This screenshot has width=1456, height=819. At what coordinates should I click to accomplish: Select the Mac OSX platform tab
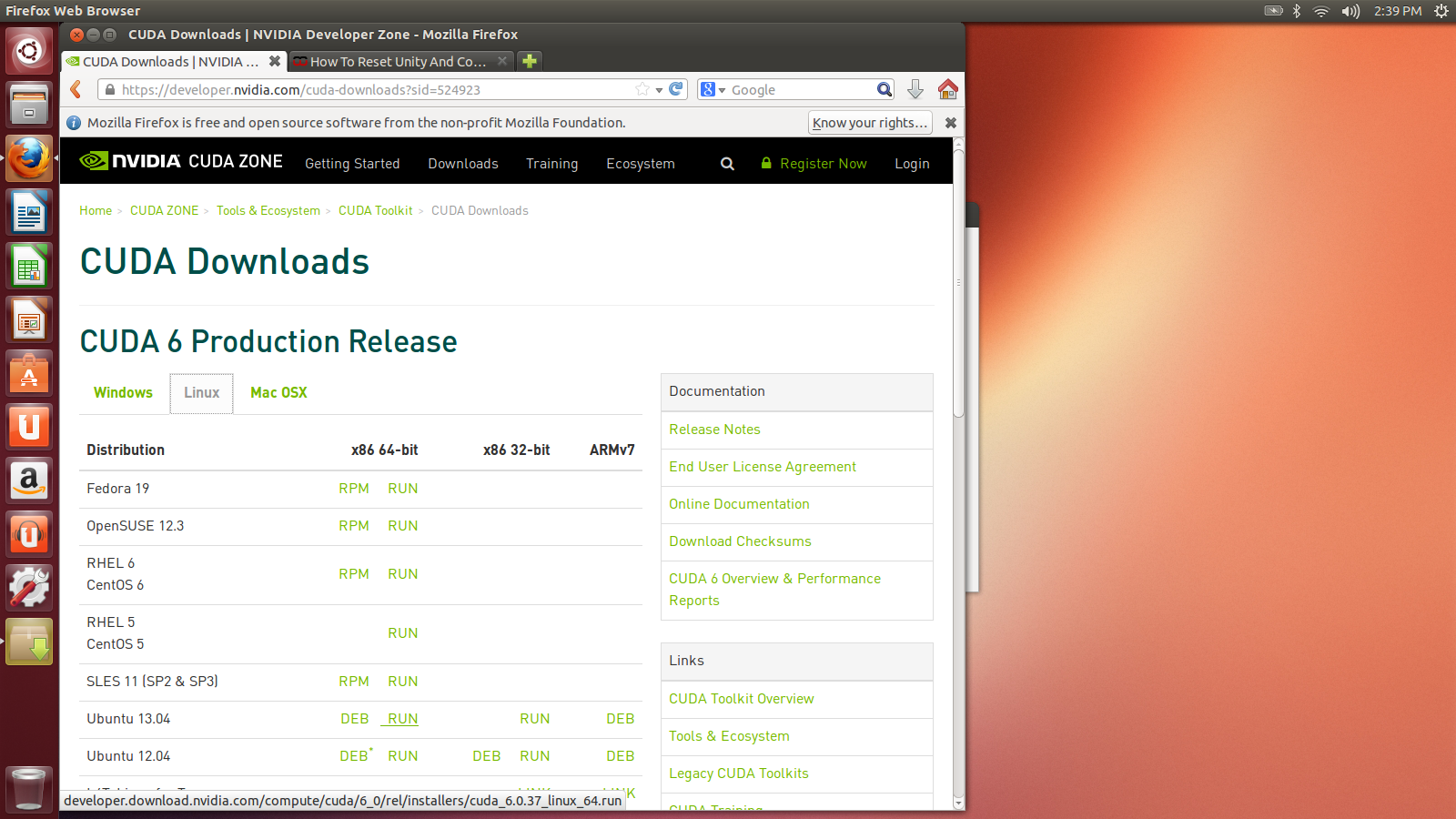point(278,392)
